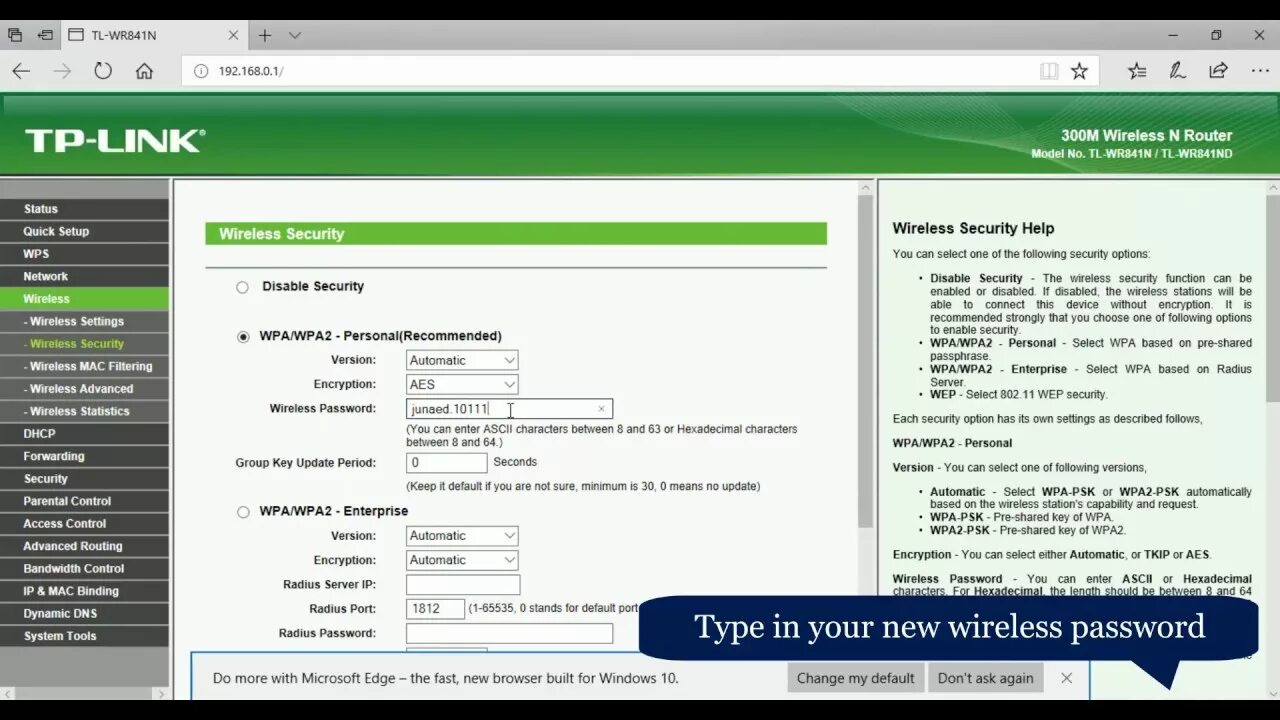Viewport: 1280px width, 720px height.
Task: Select Disable Security radio button
Action: point(242,287)
